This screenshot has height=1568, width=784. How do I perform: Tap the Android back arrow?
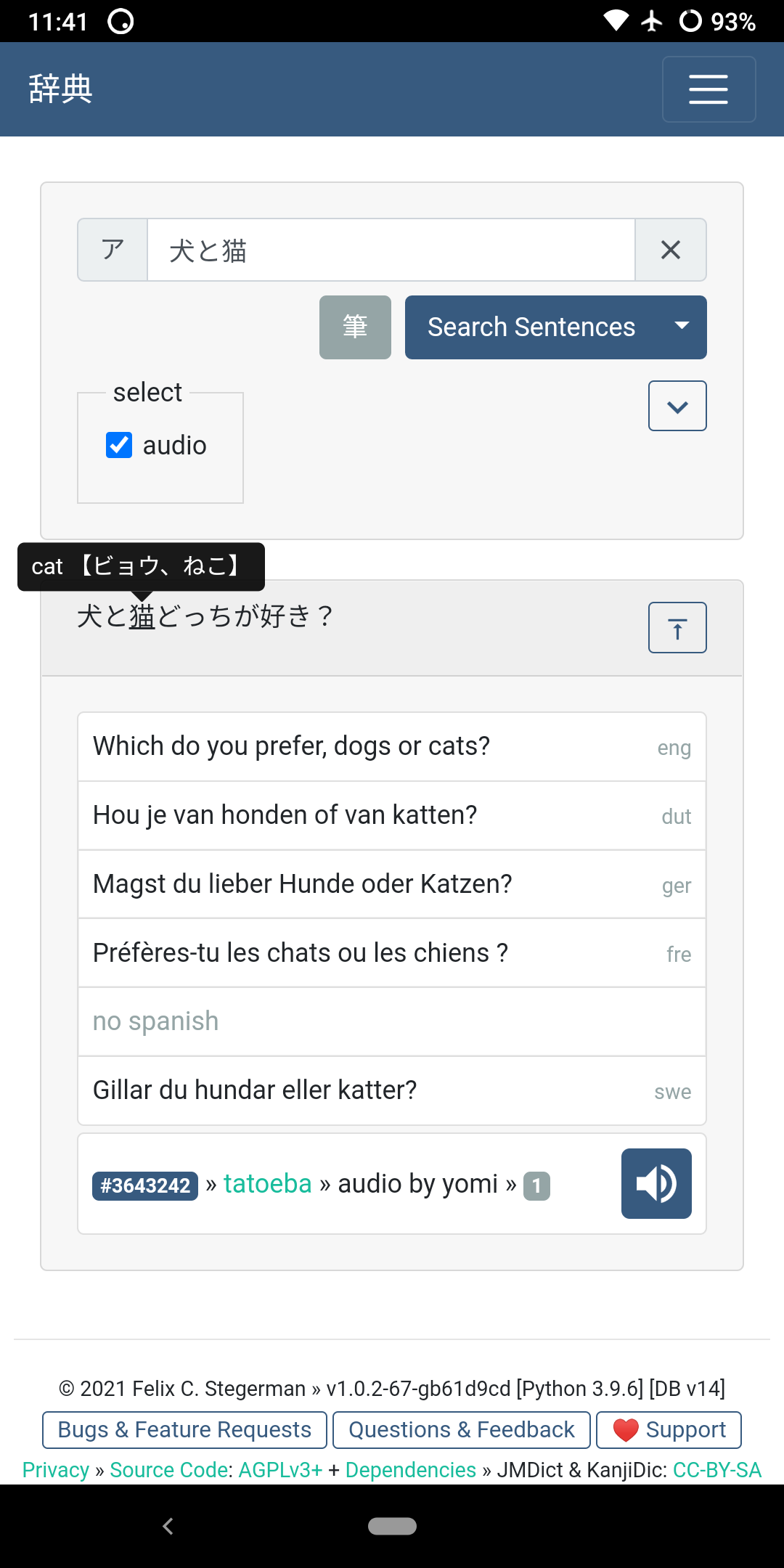point(168,1526)
